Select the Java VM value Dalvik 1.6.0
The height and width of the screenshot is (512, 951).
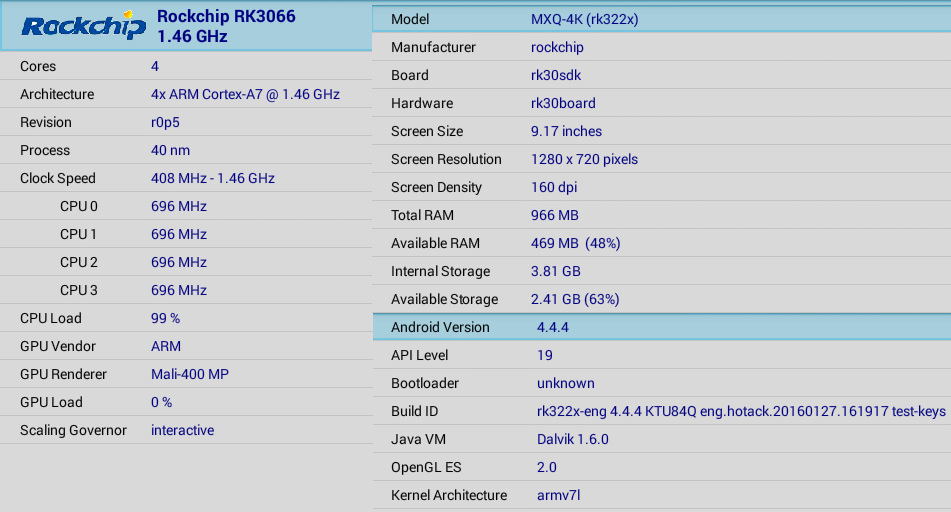573,439
